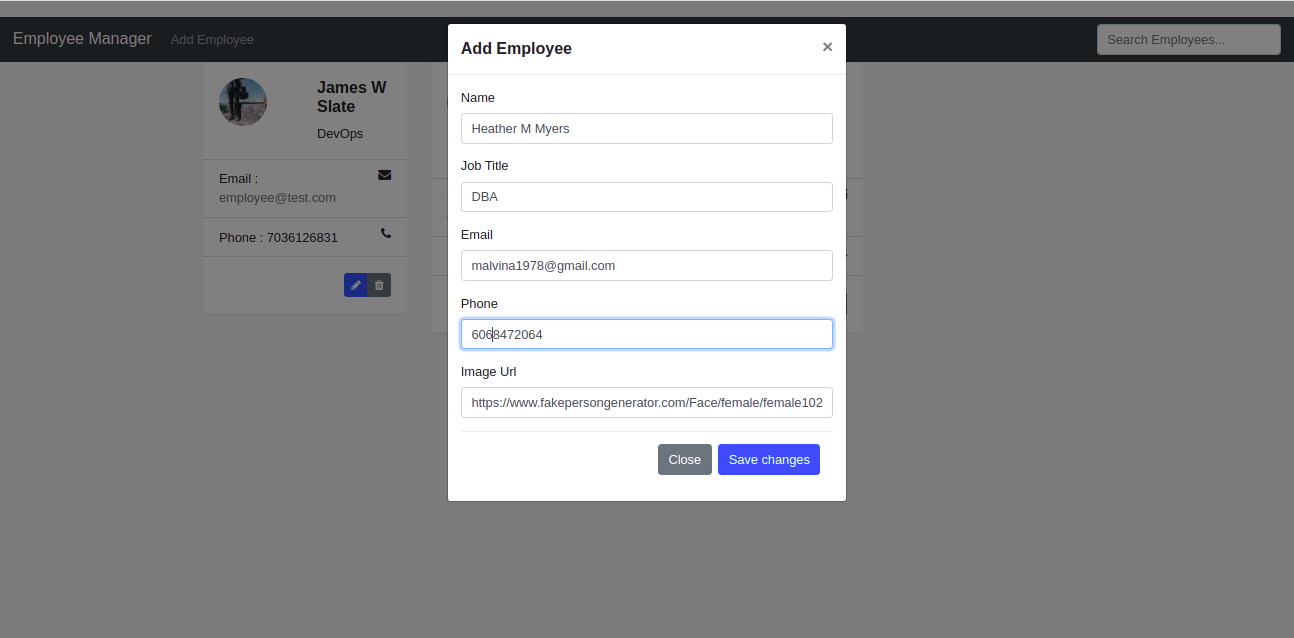Click James W Slate's profile picture
The image size is (1294, 638).
pyautogui.click(x=243, y=102)
